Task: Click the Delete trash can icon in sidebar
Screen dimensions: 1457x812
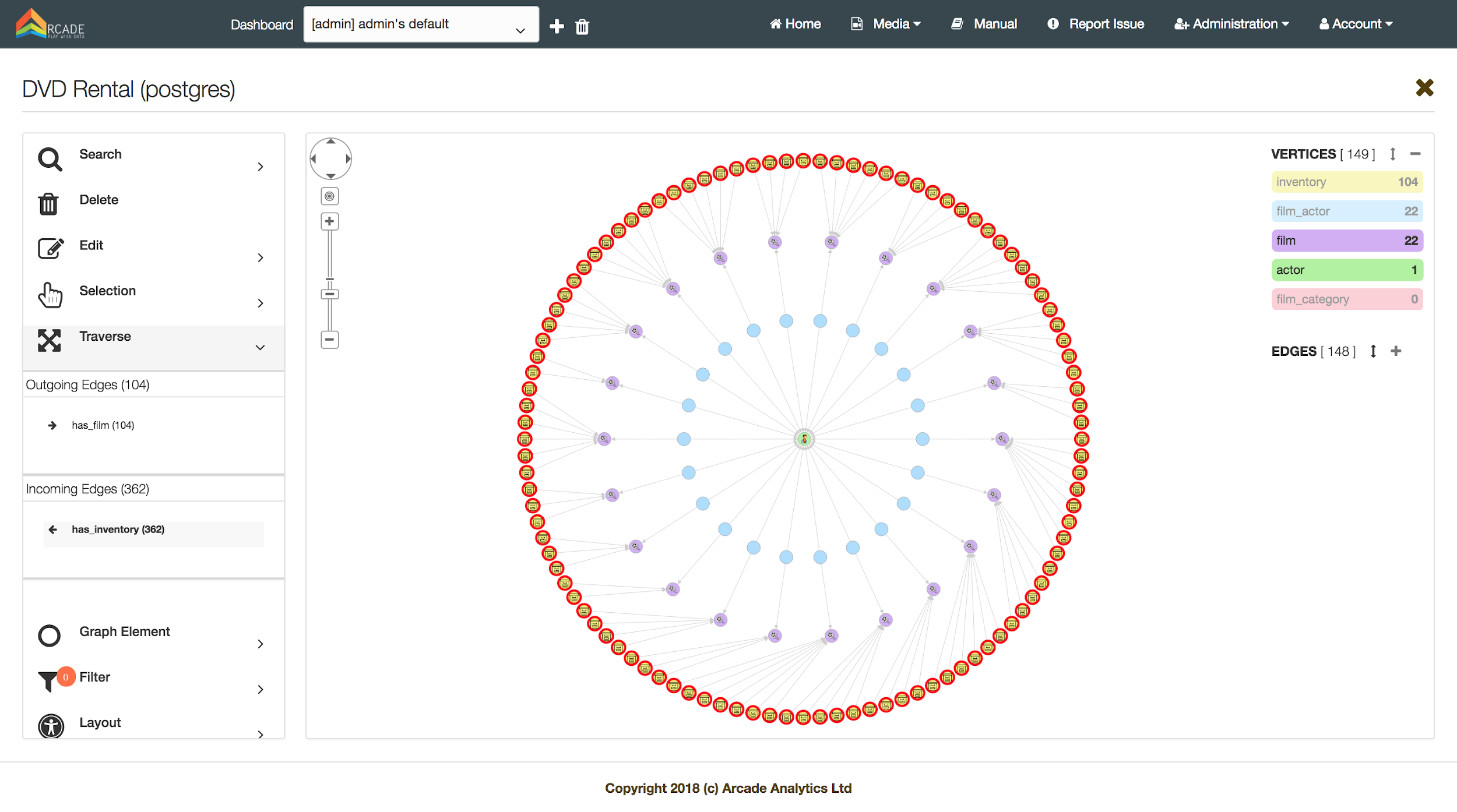Action: coord(48,204)
